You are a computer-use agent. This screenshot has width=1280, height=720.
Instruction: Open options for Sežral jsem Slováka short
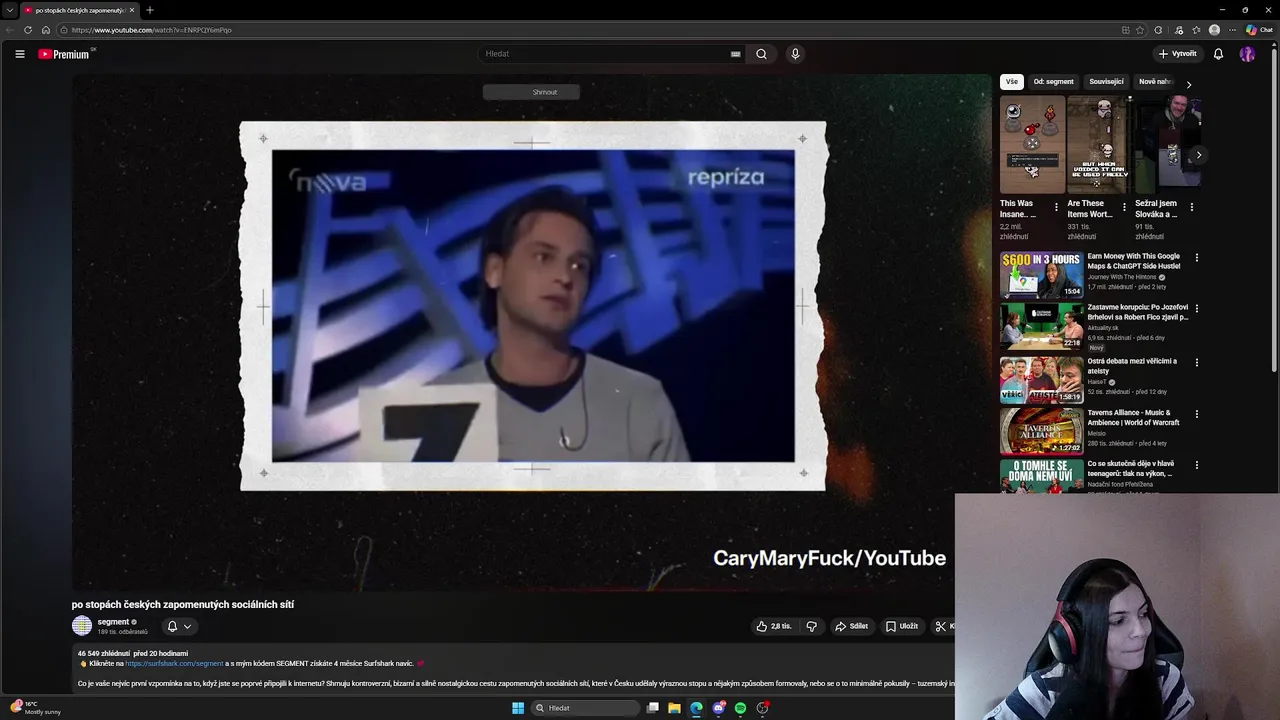pyautogui.click(x=1191, y=207)
